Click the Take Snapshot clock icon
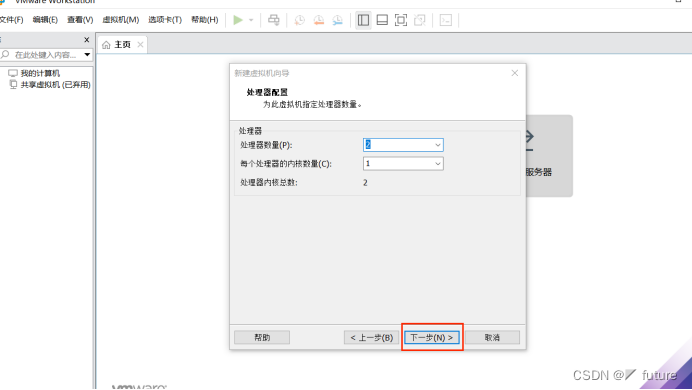This screenshot has width=692, height=390. coord(299,20)
